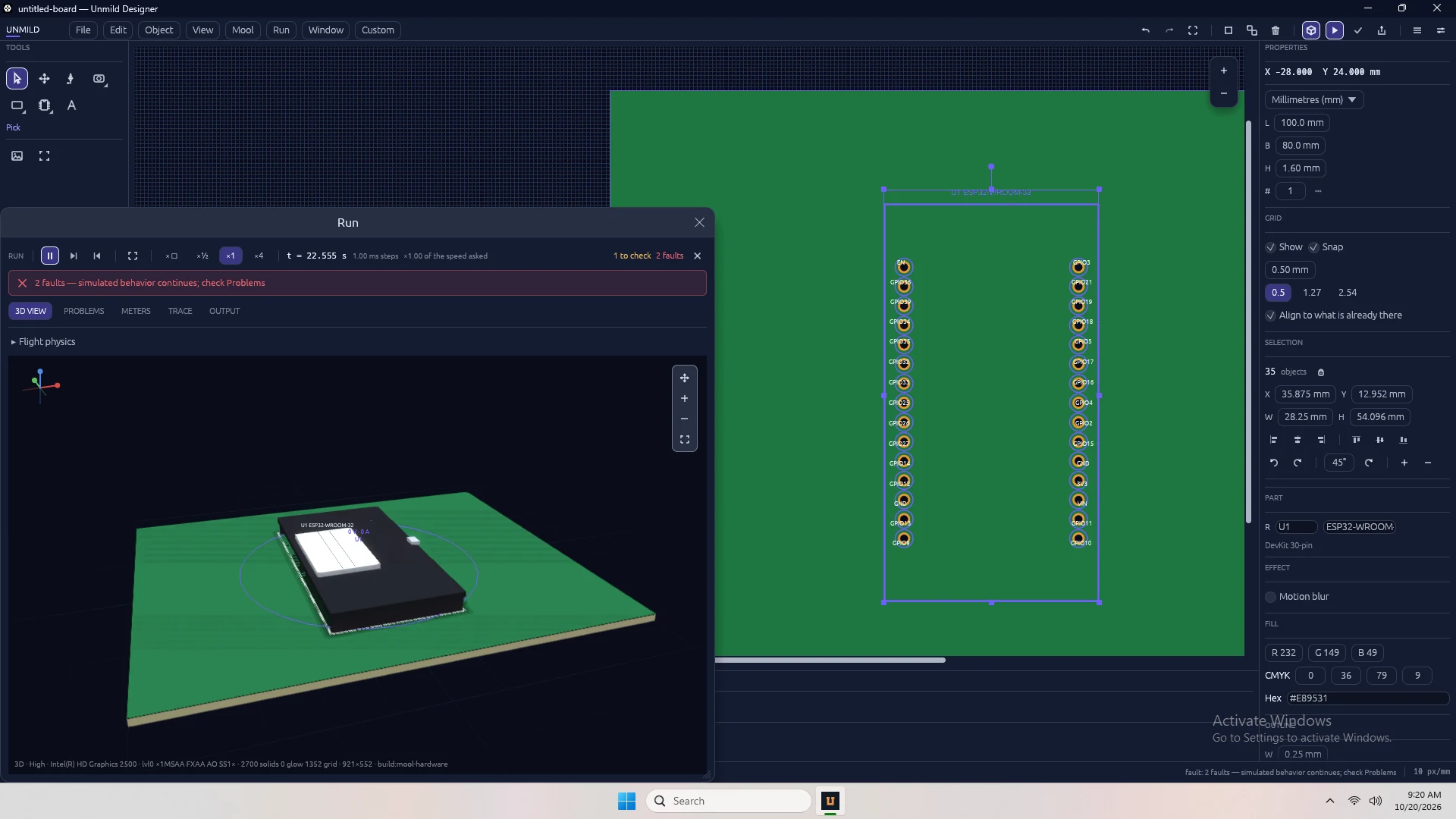The height and width of the screenshot is (819, 1456).
Task: Delete selection with trash icon
Action: (1276, 30)
